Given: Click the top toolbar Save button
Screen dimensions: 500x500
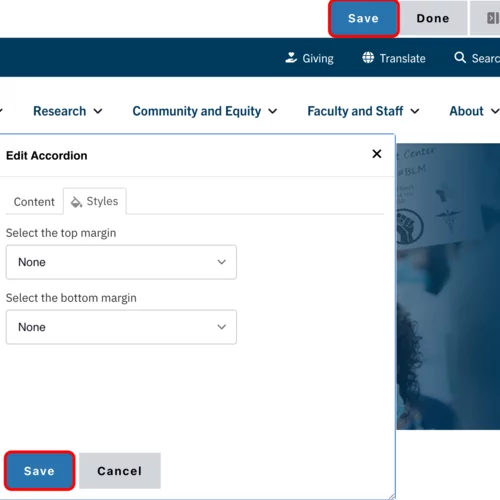Looking at the screenshot, I should click(363, 18).
